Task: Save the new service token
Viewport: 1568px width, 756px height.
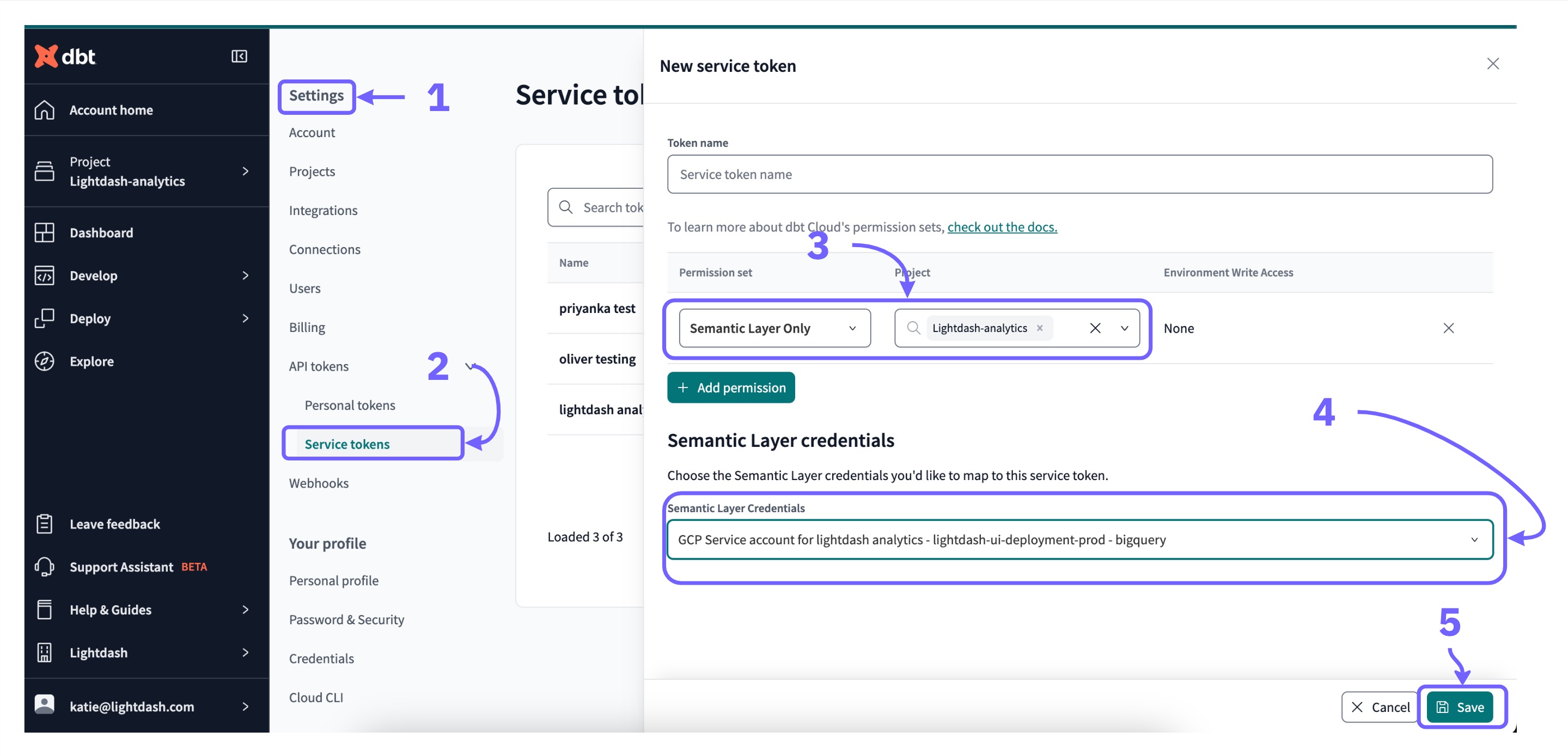Action: (x=1460, y=706)
